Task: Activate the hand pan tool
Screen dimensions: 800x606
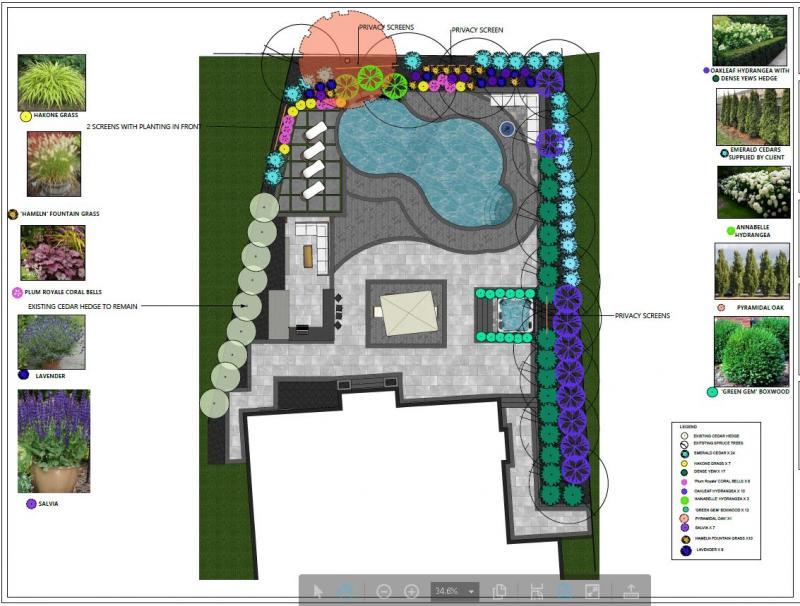Action: pos(345,591)
